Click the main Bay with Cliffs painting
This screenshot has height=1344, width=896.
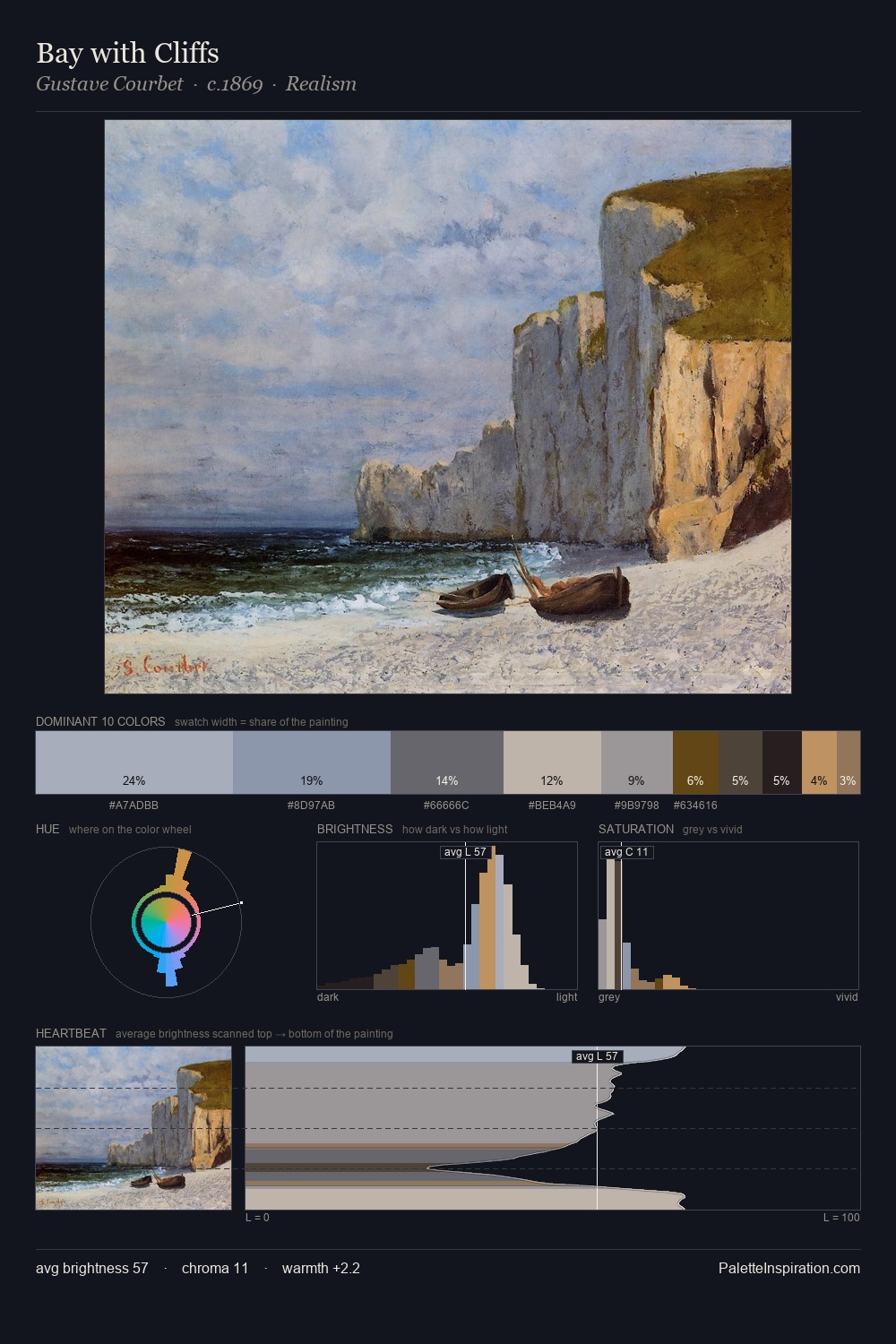[448, 407]
